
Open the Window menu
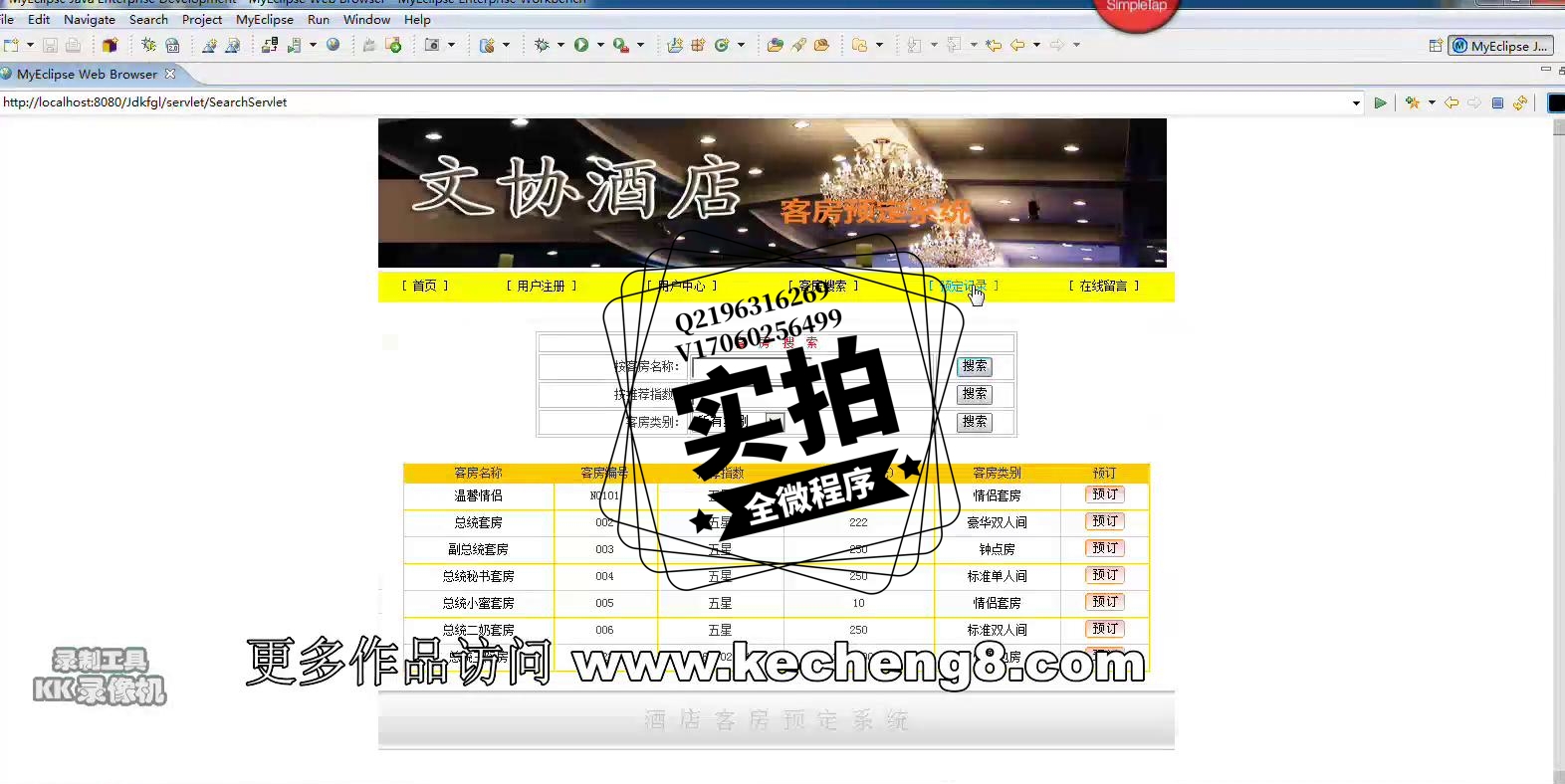point(366,19)
